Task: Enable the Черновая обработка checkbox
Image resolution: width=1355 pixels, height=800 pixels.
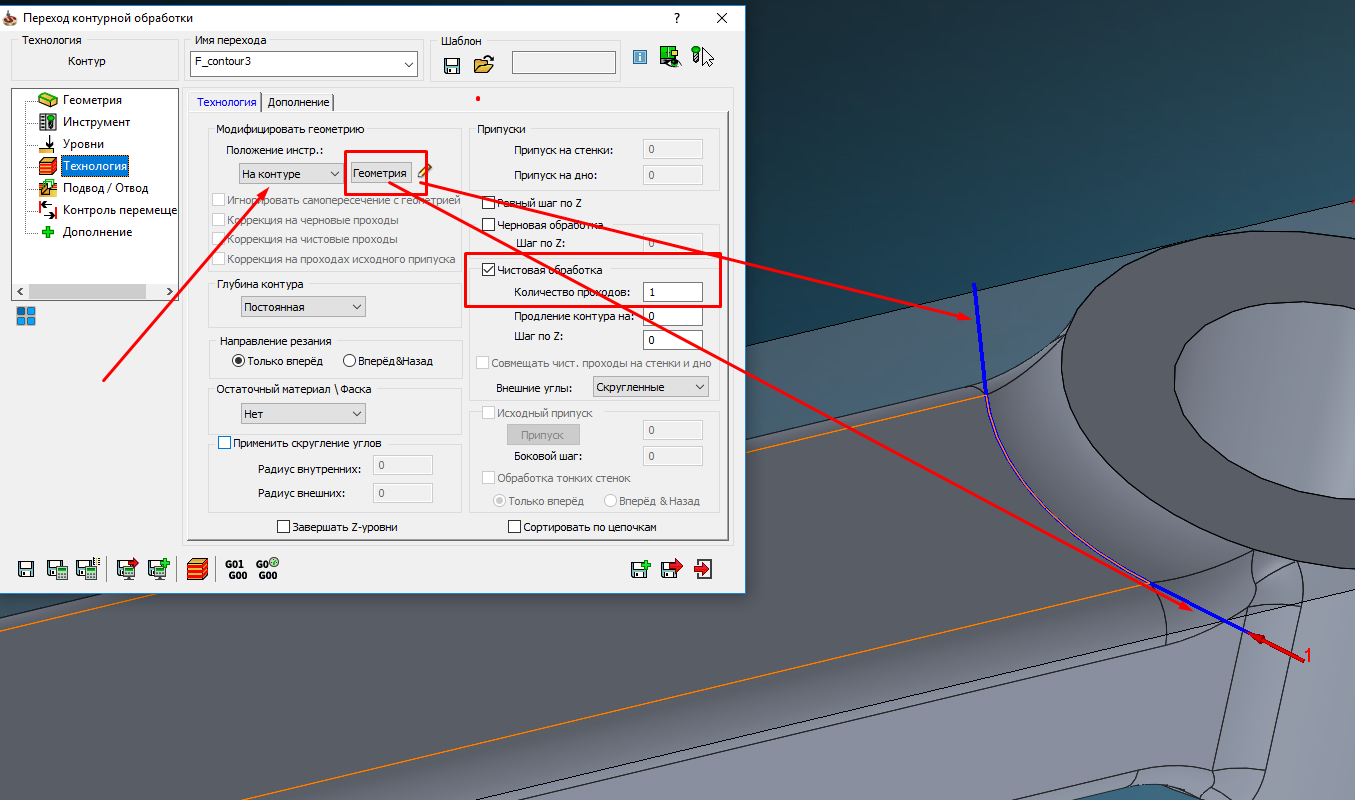Action: 489,224
